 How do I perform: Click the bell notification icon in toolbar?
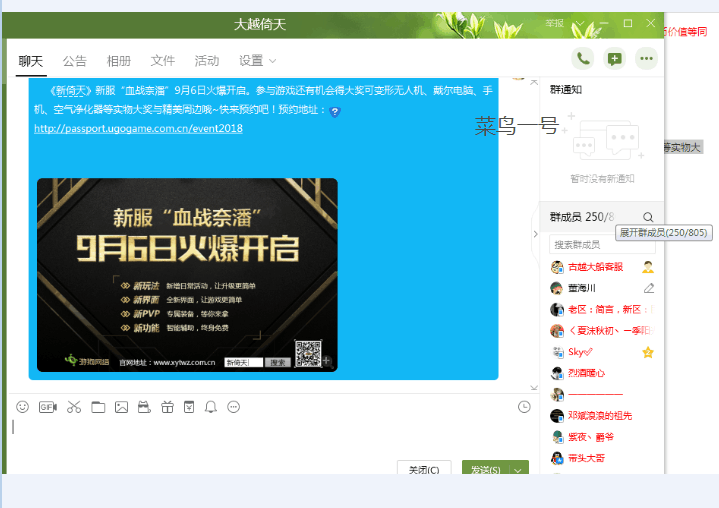(x=211, y=407)
